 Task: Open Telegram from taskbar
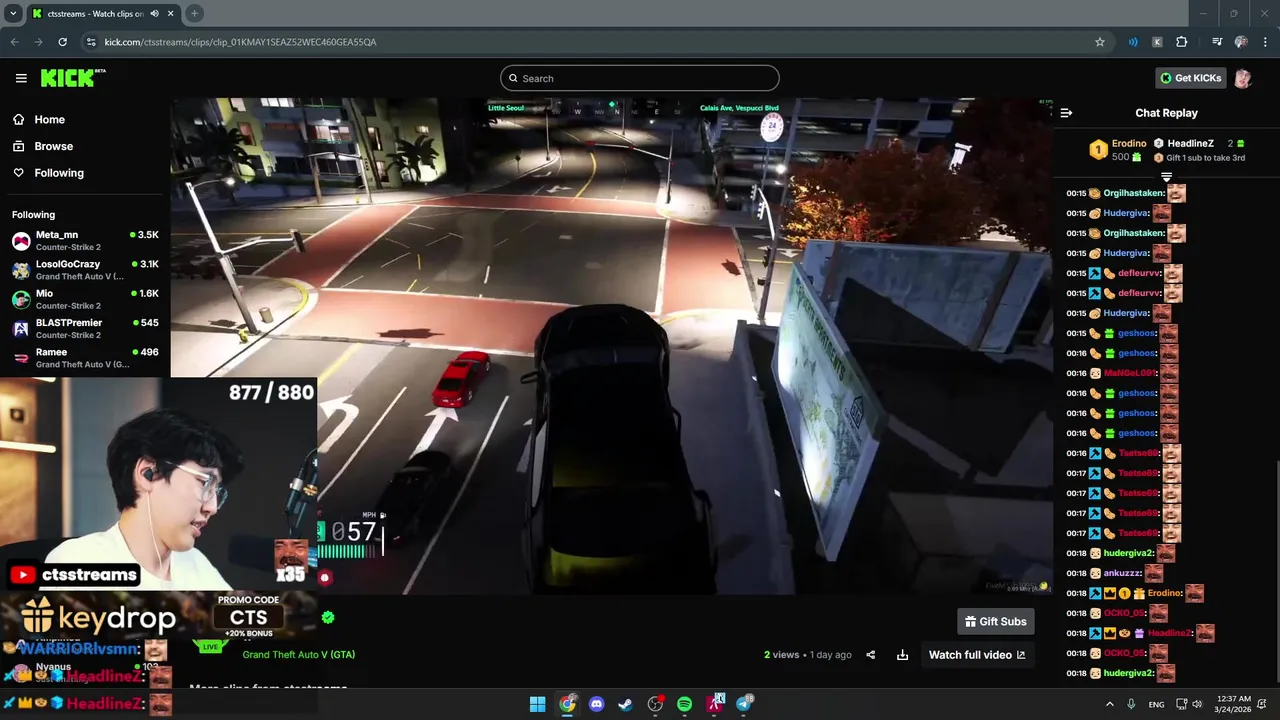click(x=745, y=704)
